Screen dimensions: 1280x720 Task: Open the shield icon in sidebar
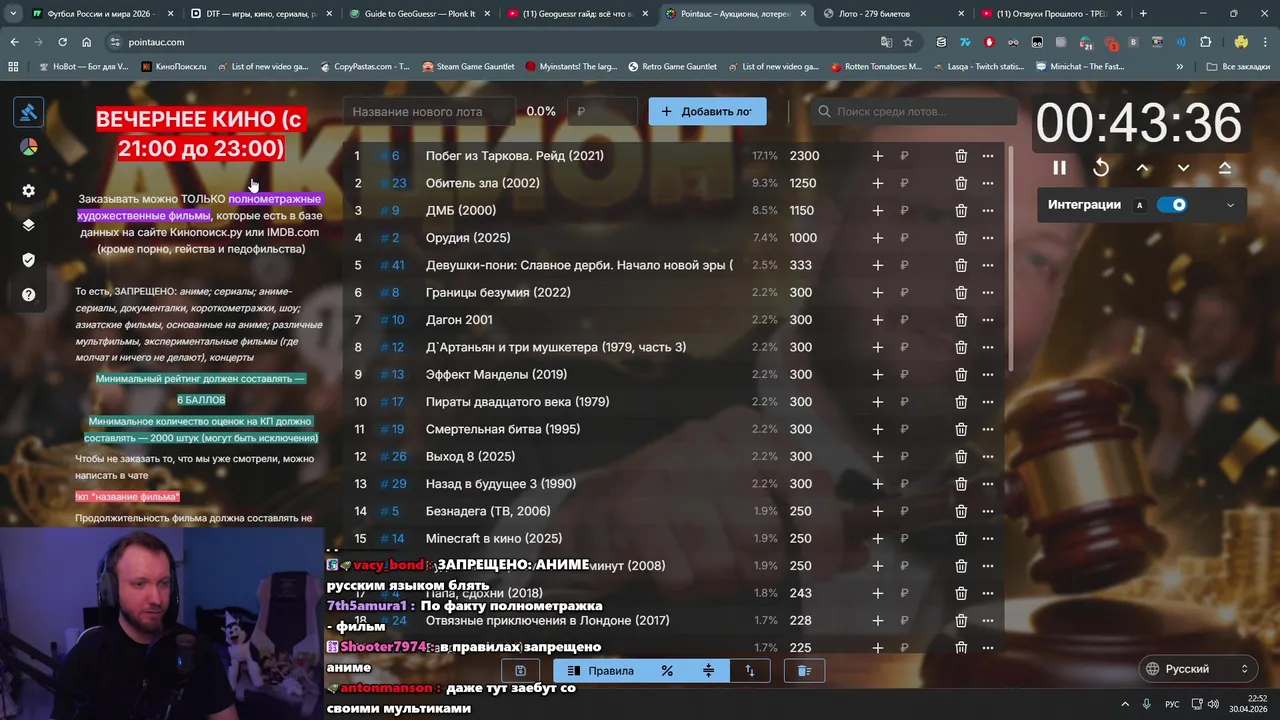point(28,260)
